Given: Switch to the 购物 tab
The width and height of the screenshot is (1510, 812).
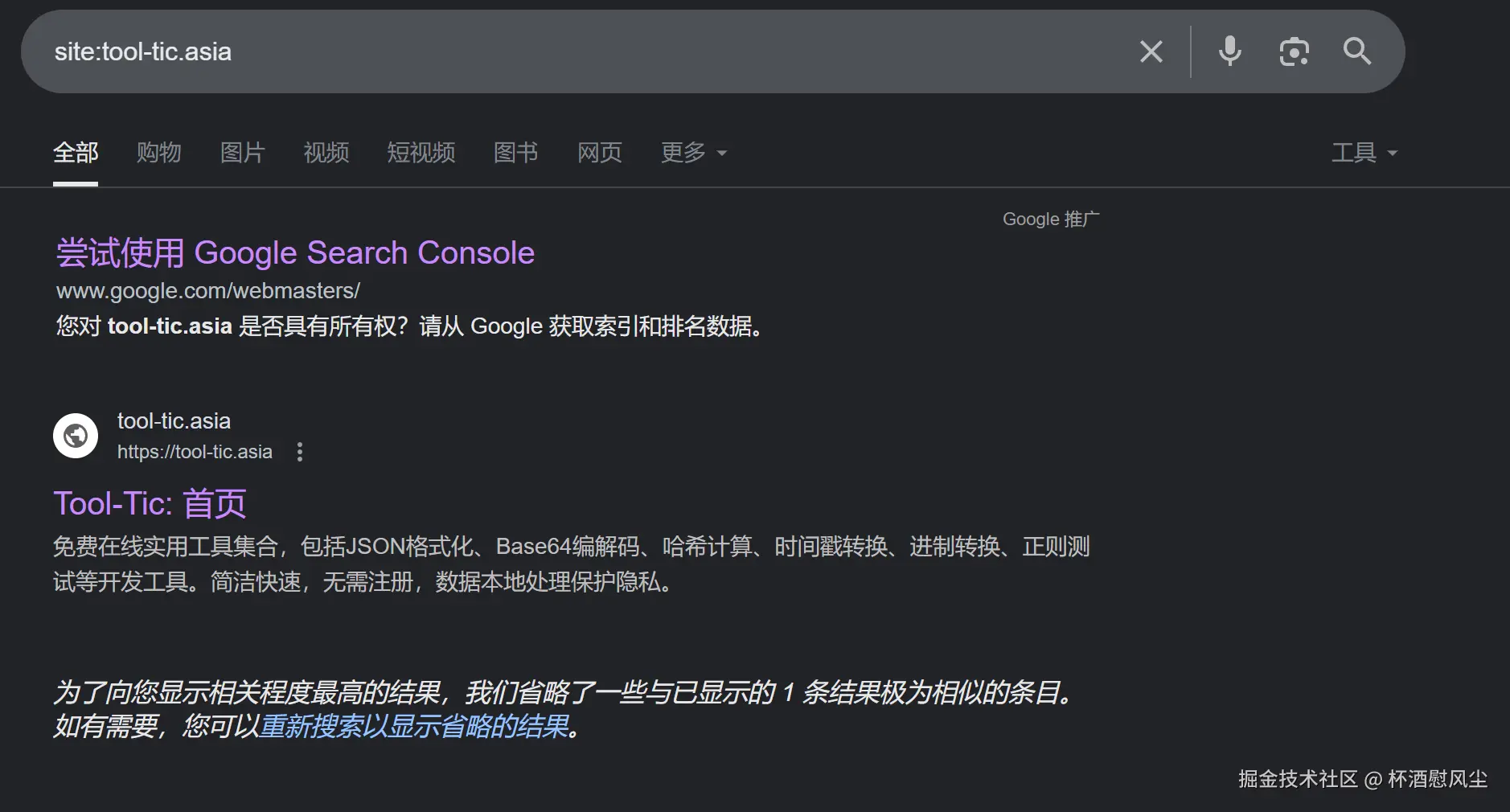Looking at the screenshot, I should pyautogui.click(x=159, y=153).
